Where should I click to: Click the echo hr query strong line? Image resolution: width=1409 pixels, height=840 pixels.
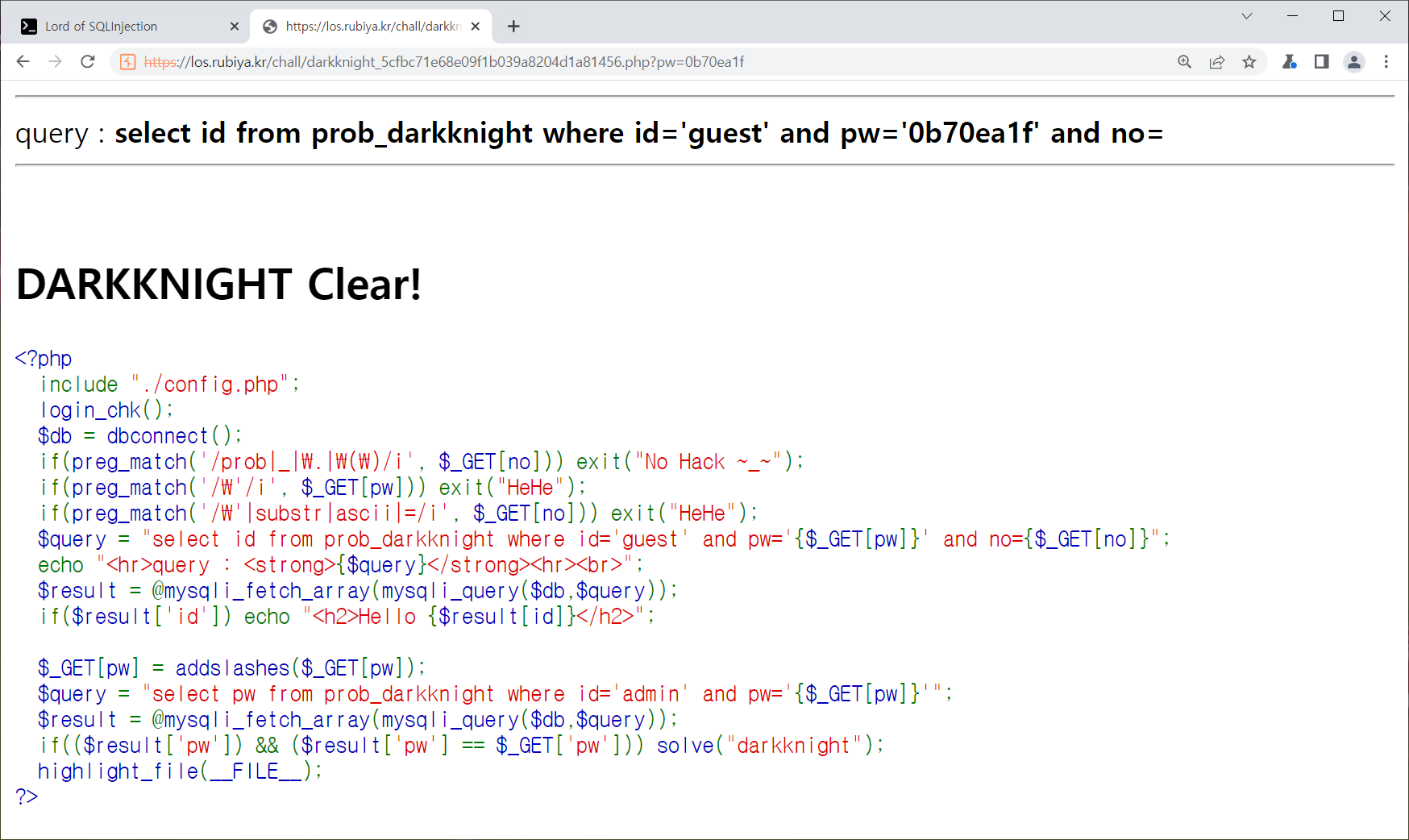pos(341,565)
